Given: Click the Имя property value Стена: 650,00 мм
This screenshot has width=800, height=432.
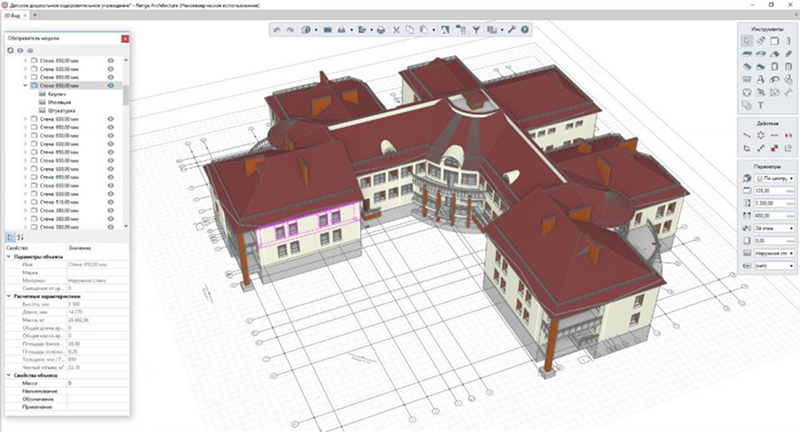Looking at the screenshot, I should click(x=98, y=265).
